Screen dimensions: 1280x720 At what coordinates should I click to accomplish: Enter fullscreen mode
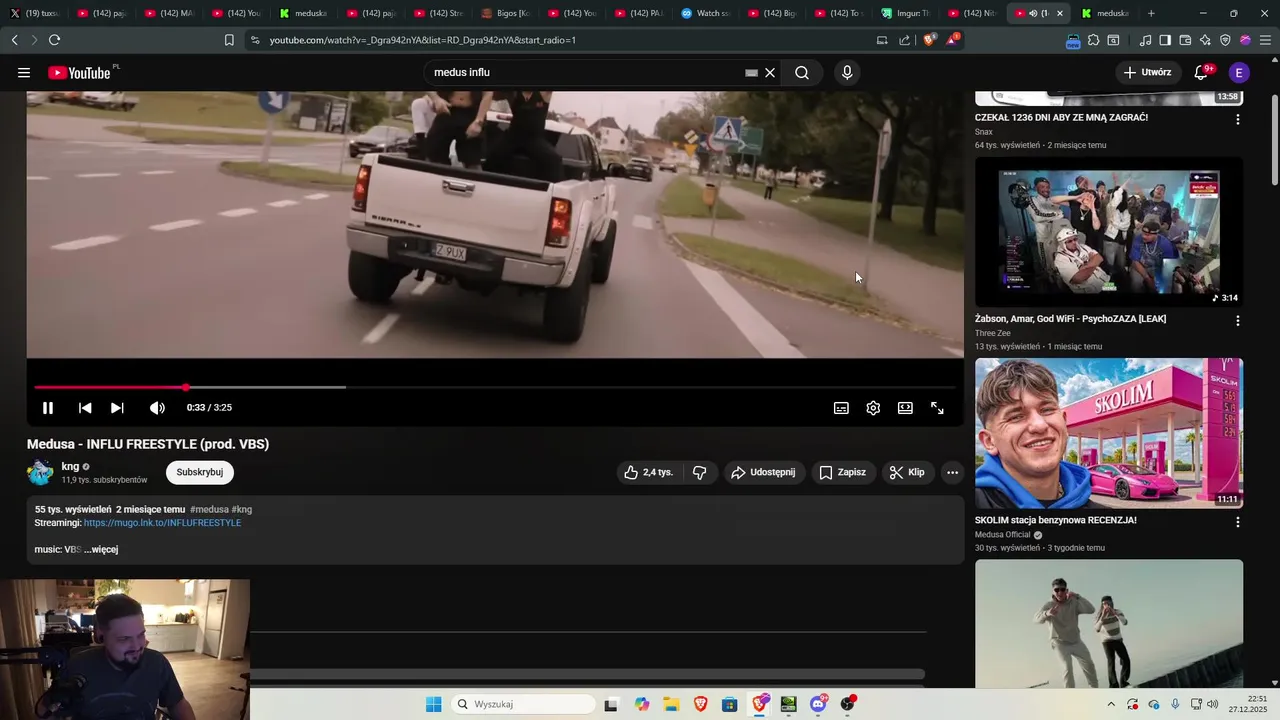[x=937, y=408]
